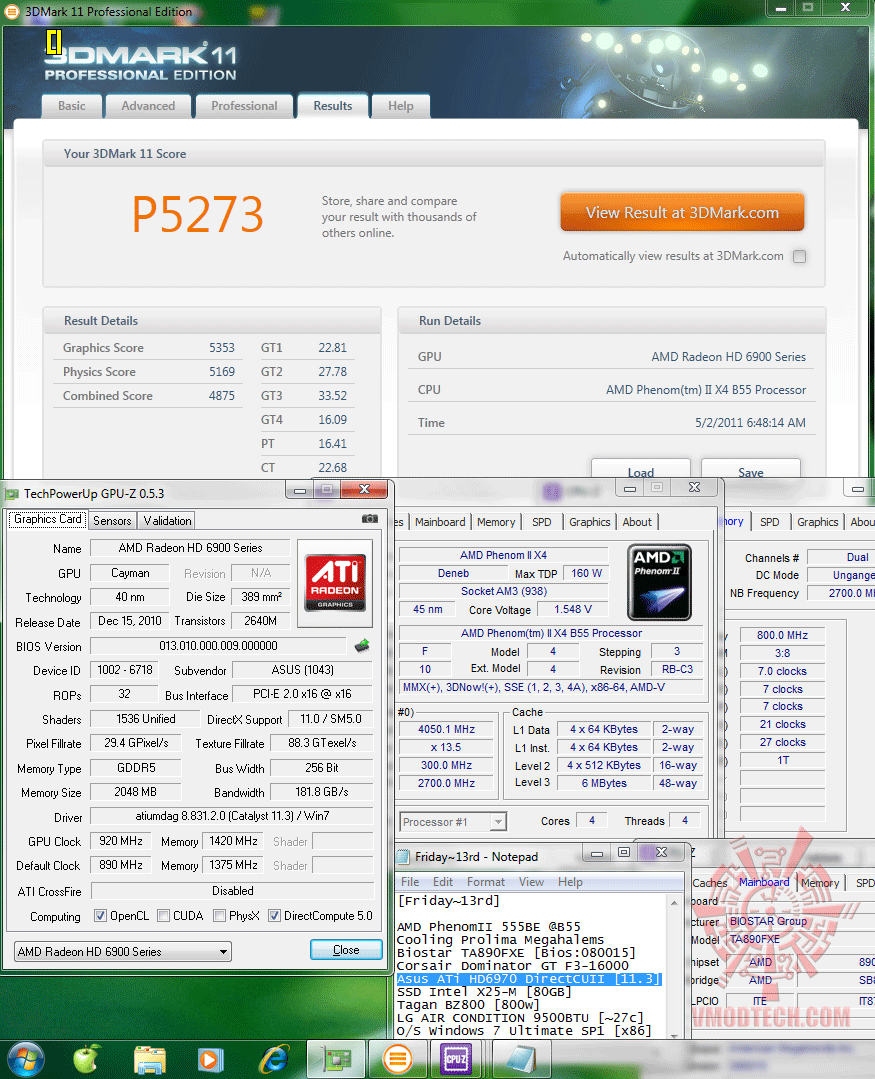Image resolution: width=875 pixels, height=1079 pixels.
Task: Click the Physics Score value 5169
Action: click(222, 372)
